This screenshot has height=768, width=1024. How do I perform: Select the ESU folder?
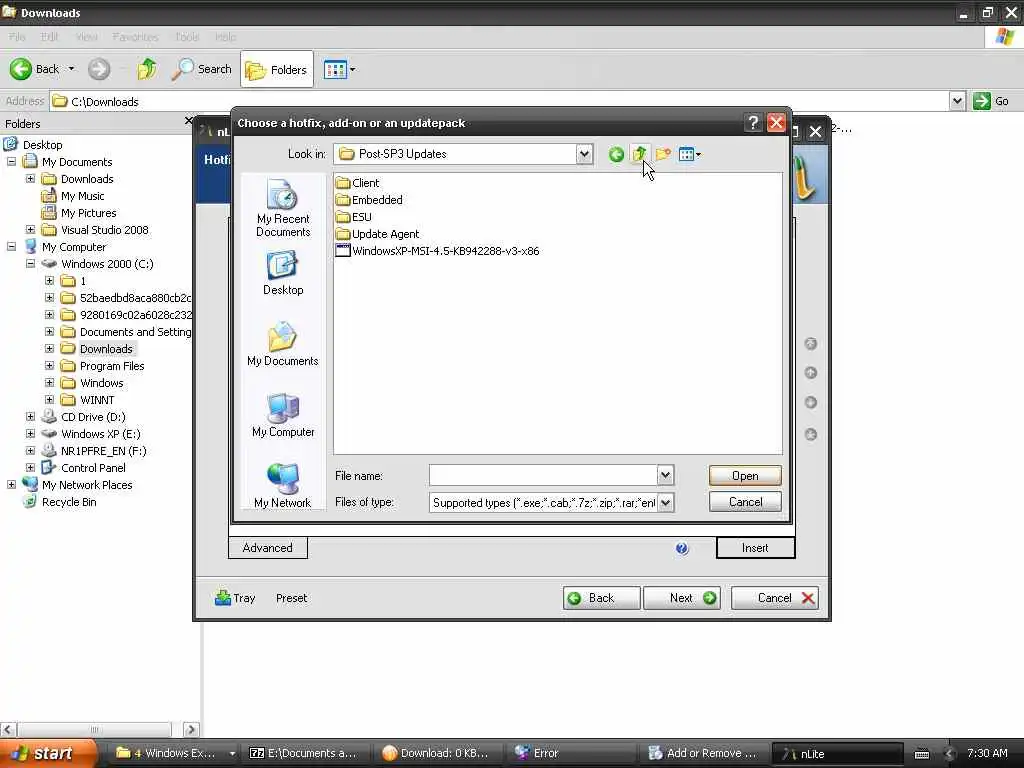[x=353, y=217]
